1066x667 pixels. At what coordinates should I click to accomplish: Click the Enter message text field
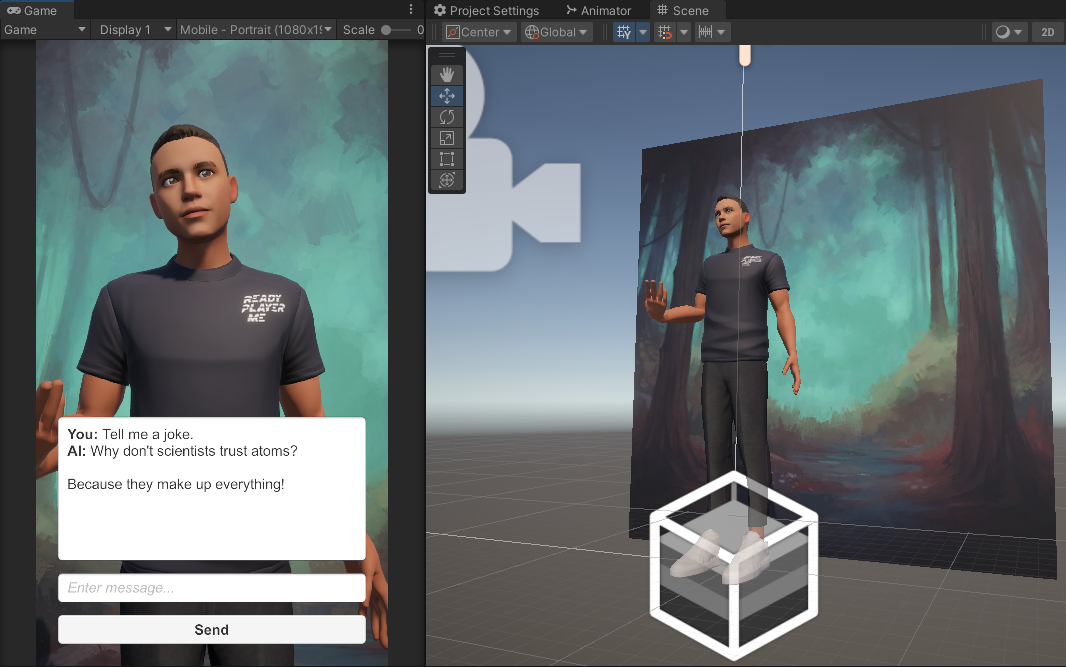(x=211, y=588)
